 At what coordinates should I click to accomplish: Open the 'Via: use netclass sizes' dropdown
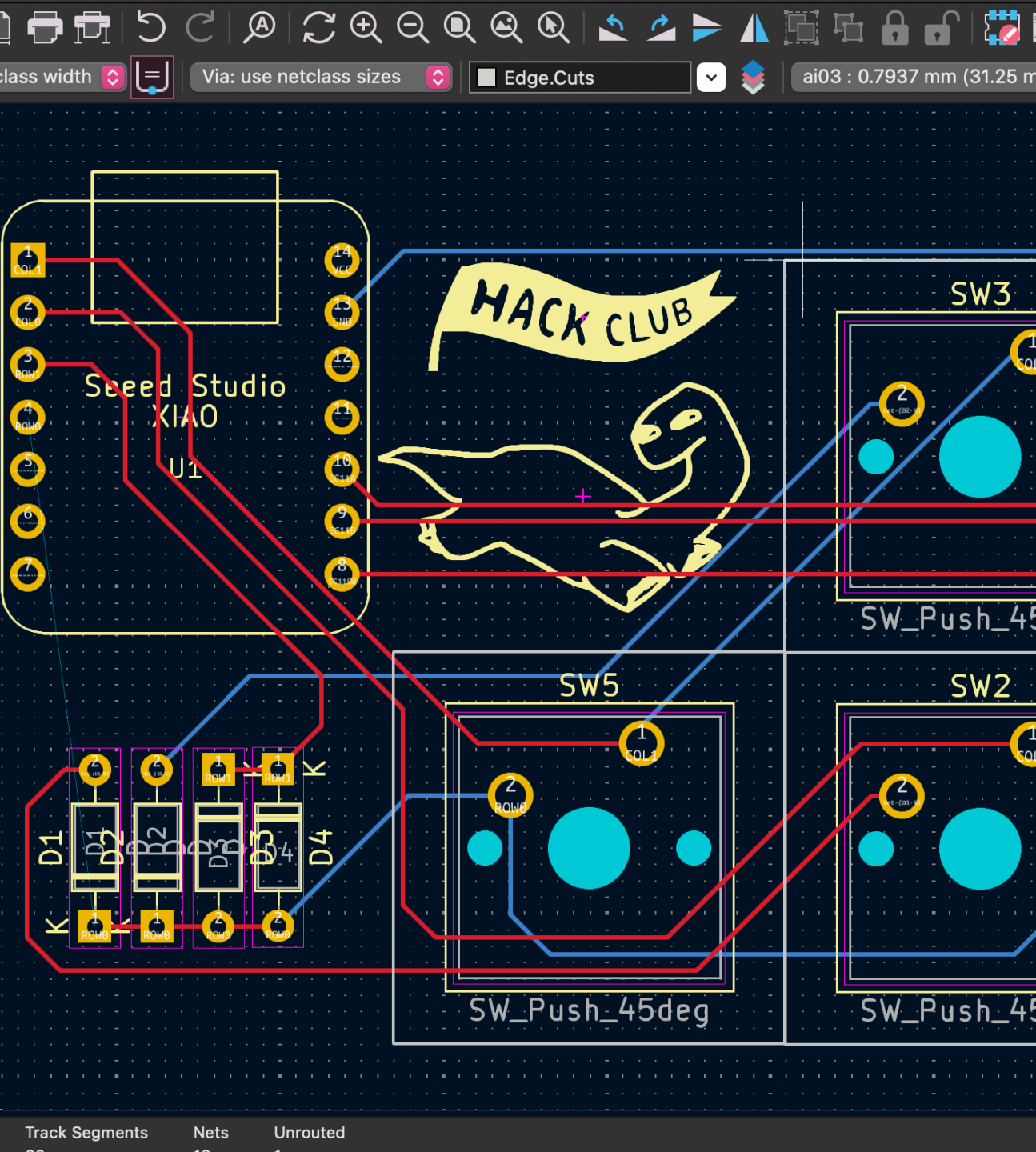[437, 77]
